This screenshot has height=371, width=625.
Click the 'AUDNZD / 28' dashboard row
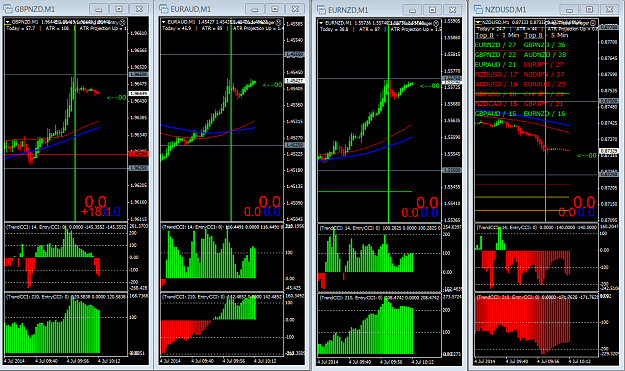pyautogui.click(x=545, y=55)
